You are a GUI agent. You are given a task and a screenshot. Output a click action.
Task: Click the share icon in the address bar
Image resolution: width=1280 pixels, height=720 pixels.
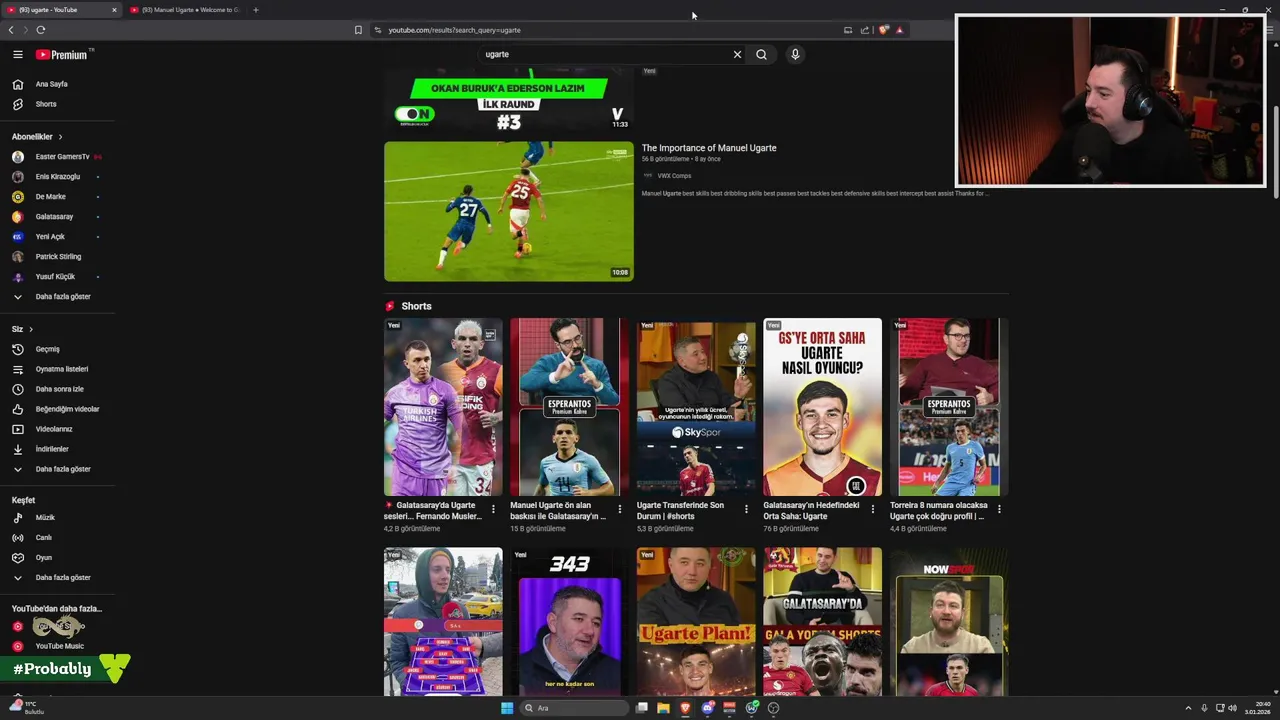865,30
